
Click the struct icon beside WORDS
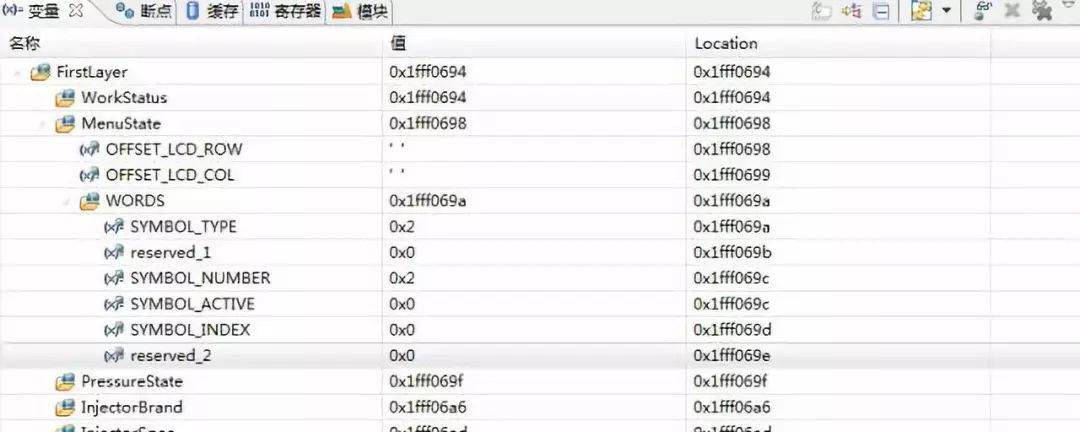(90, 201)
